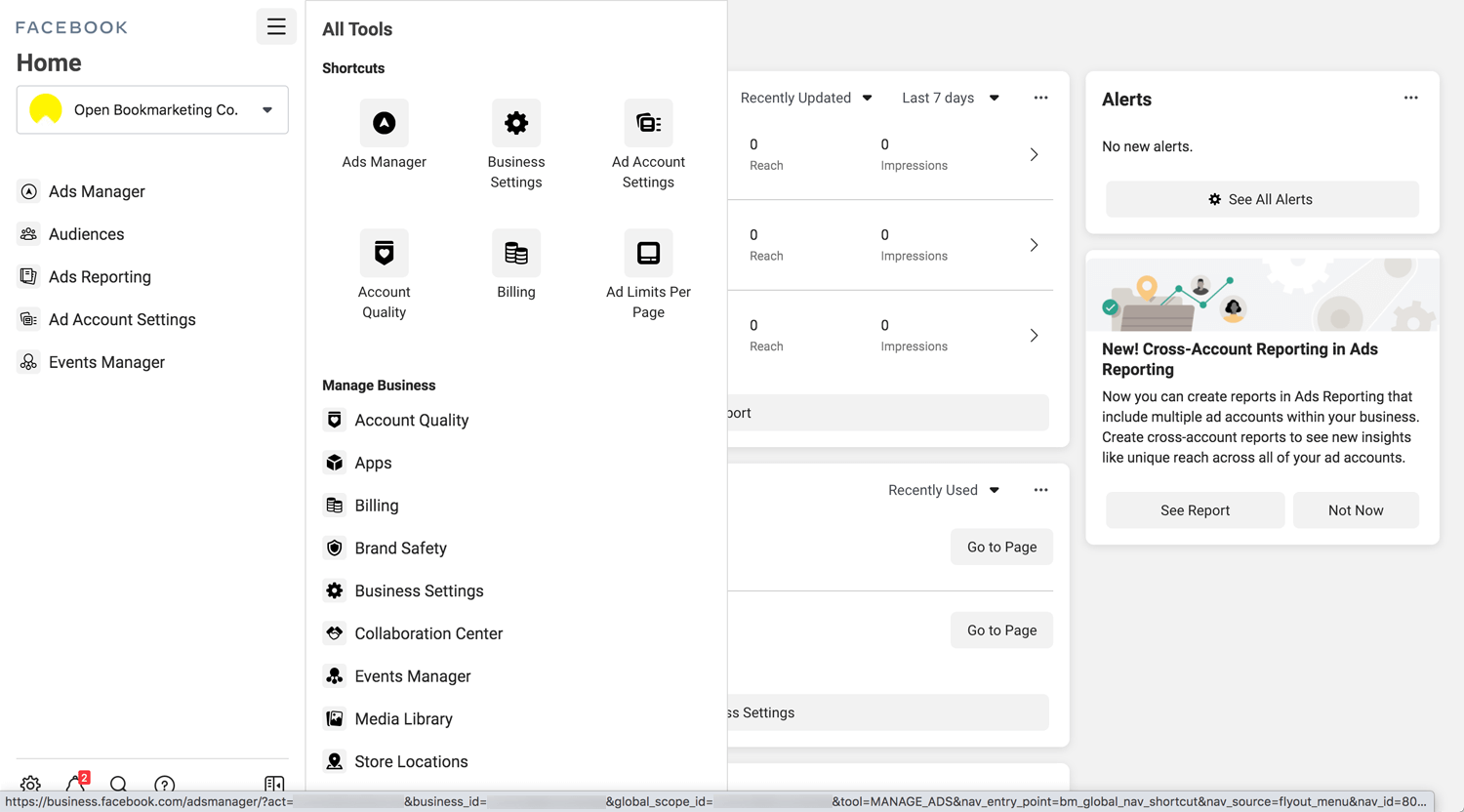This screenshot has height=812, width=1464.
Task: Dismiss with the Not Now button
Action: click(x=1356, y=510)
